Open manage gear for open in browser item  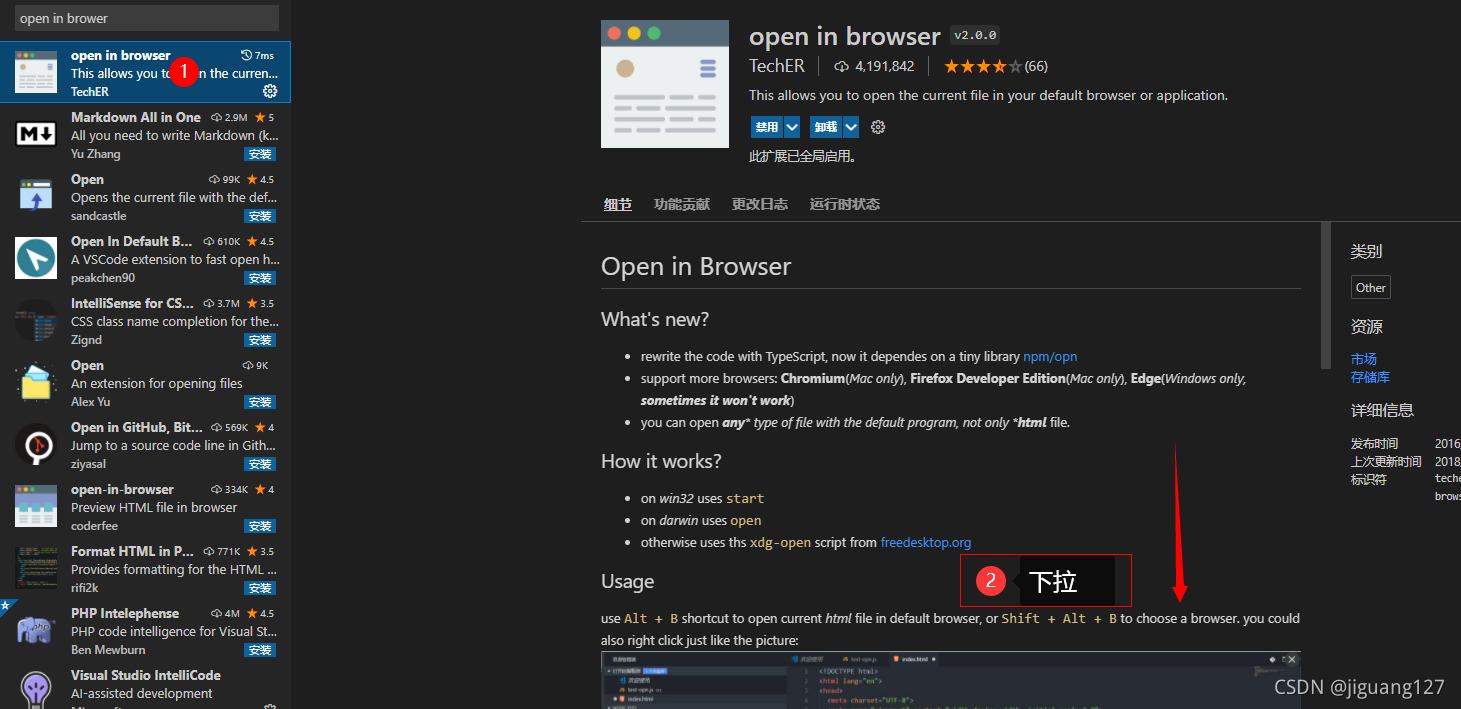point(270,91)
